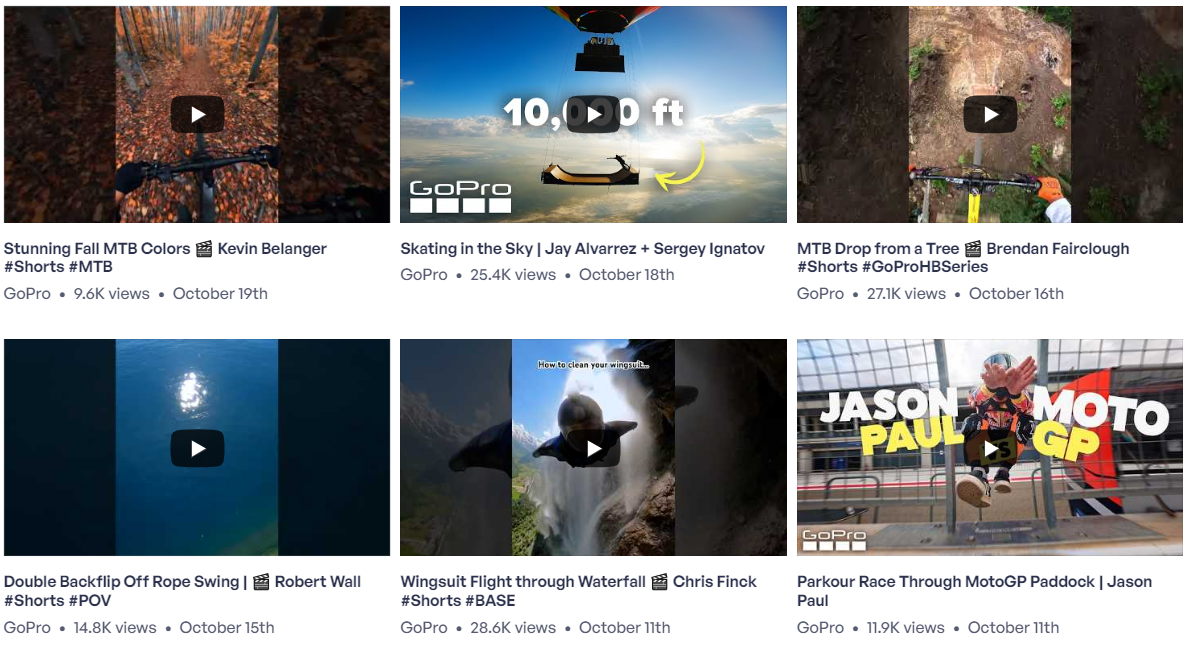Image resolution: width=1187 pixels, height=647 pixels.
Task: Go to GoPro channel under Double Backflip video
Action: tap(27, 628)
